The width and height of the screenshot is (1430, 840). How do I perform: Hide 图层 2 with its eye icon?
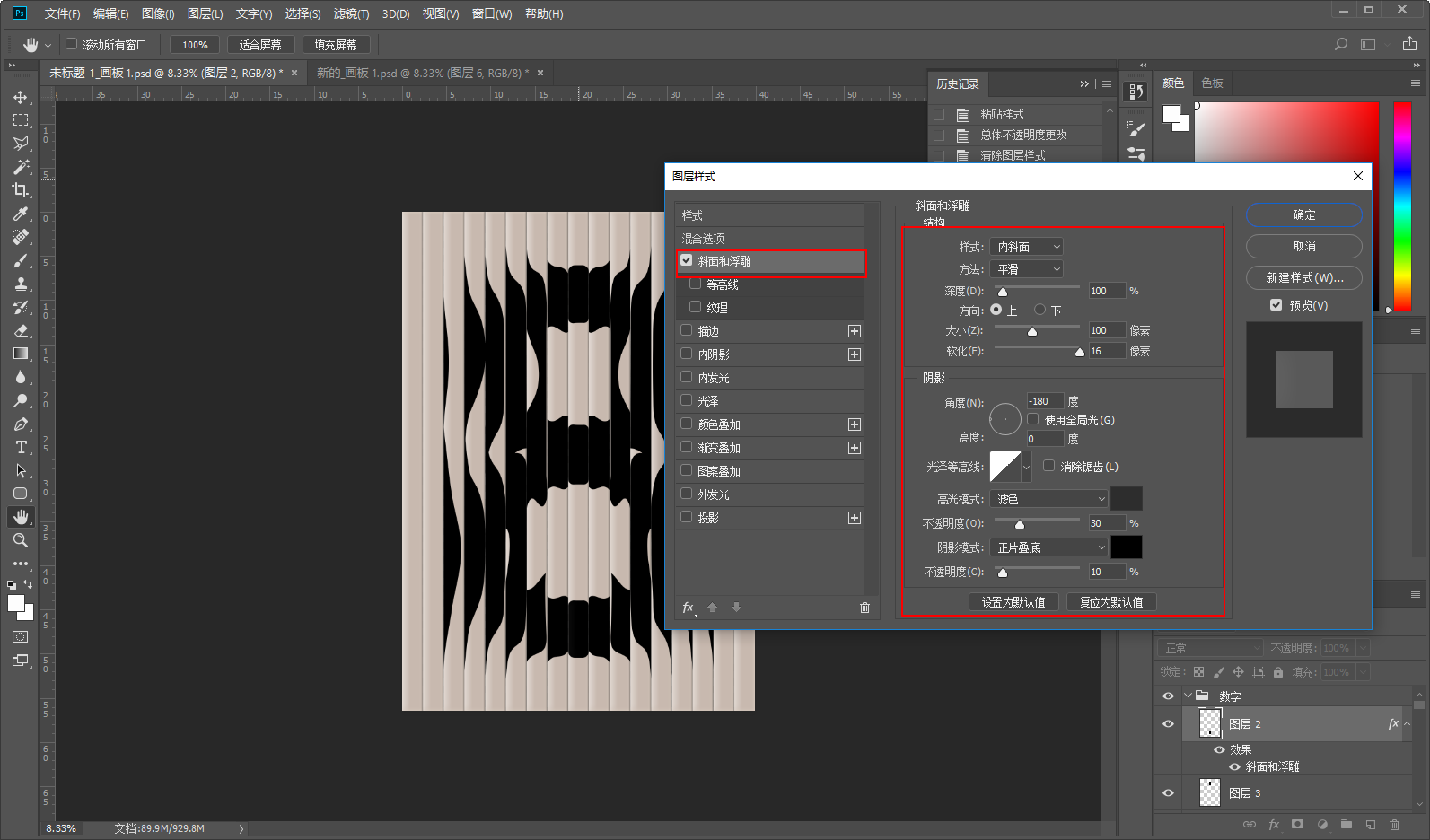pyautogui.click(x=1168, y=723)
